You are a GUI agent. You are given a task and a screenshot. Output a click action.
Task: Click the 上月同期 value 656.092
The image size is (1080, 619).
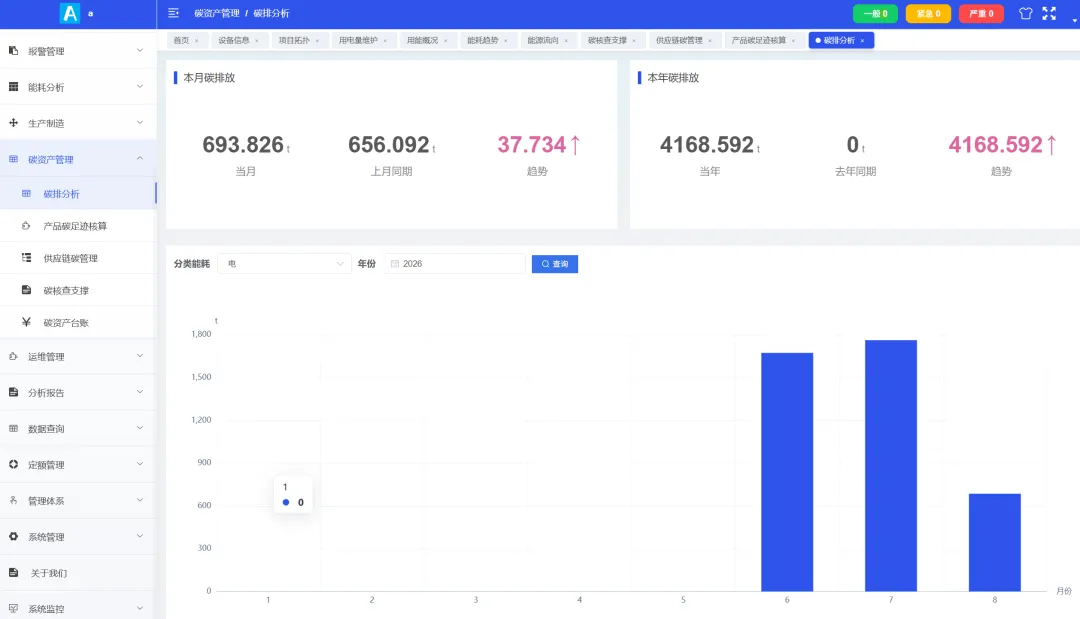tap(388, 145)
